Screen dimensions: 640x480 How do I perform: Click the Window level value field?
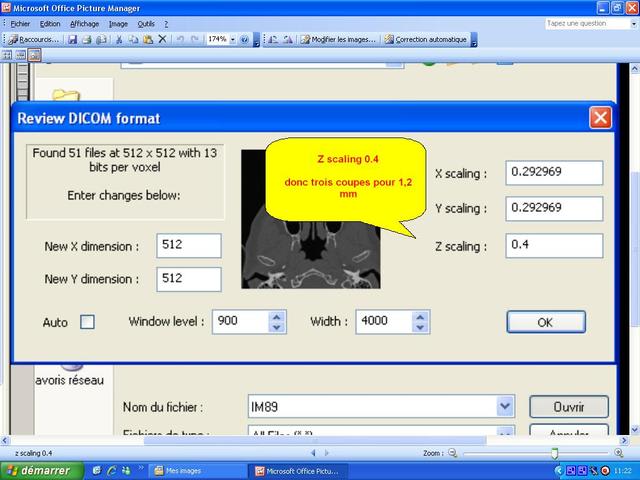click(240, 322)
